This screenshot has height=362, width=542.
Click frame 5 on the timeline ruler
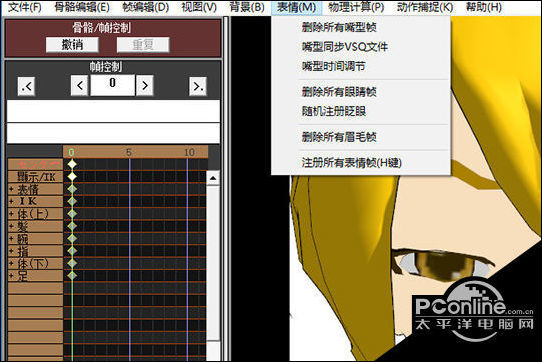click(x=129, y=152)
